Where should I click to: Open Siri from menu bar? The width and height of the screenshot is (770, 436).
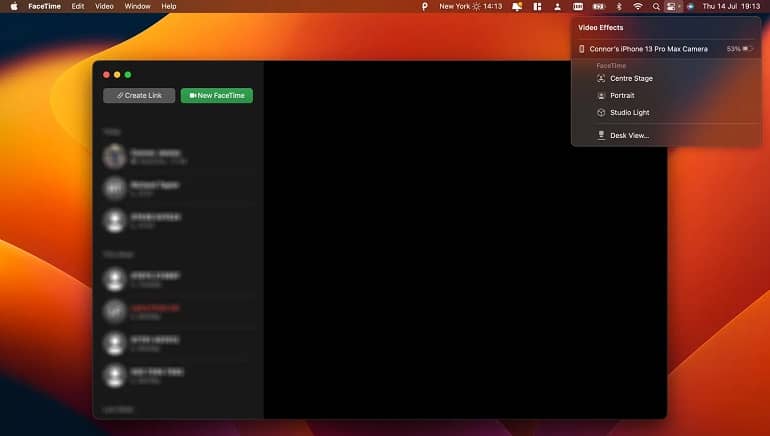pos(690,6)
